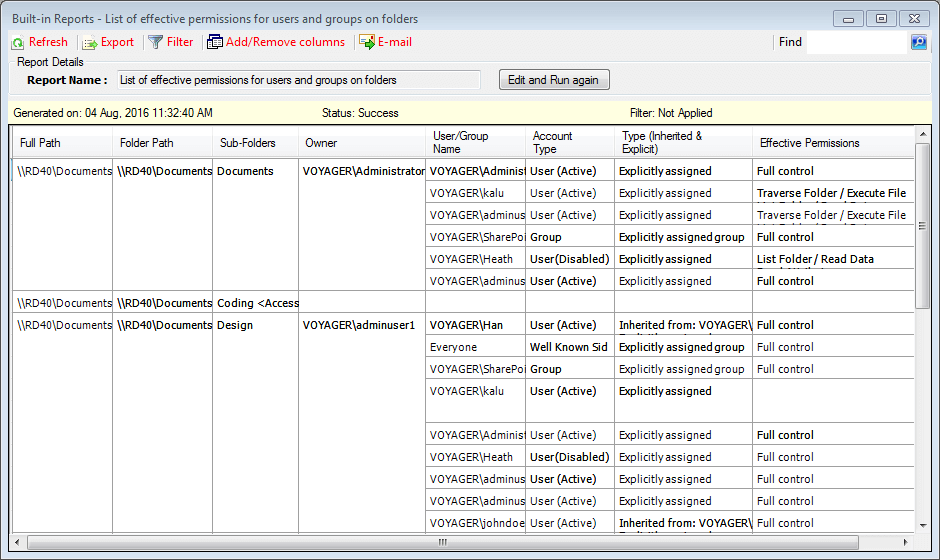
Task: Open Add/Remove columns option
Action: pyautogui.click(x=285, y=42)
